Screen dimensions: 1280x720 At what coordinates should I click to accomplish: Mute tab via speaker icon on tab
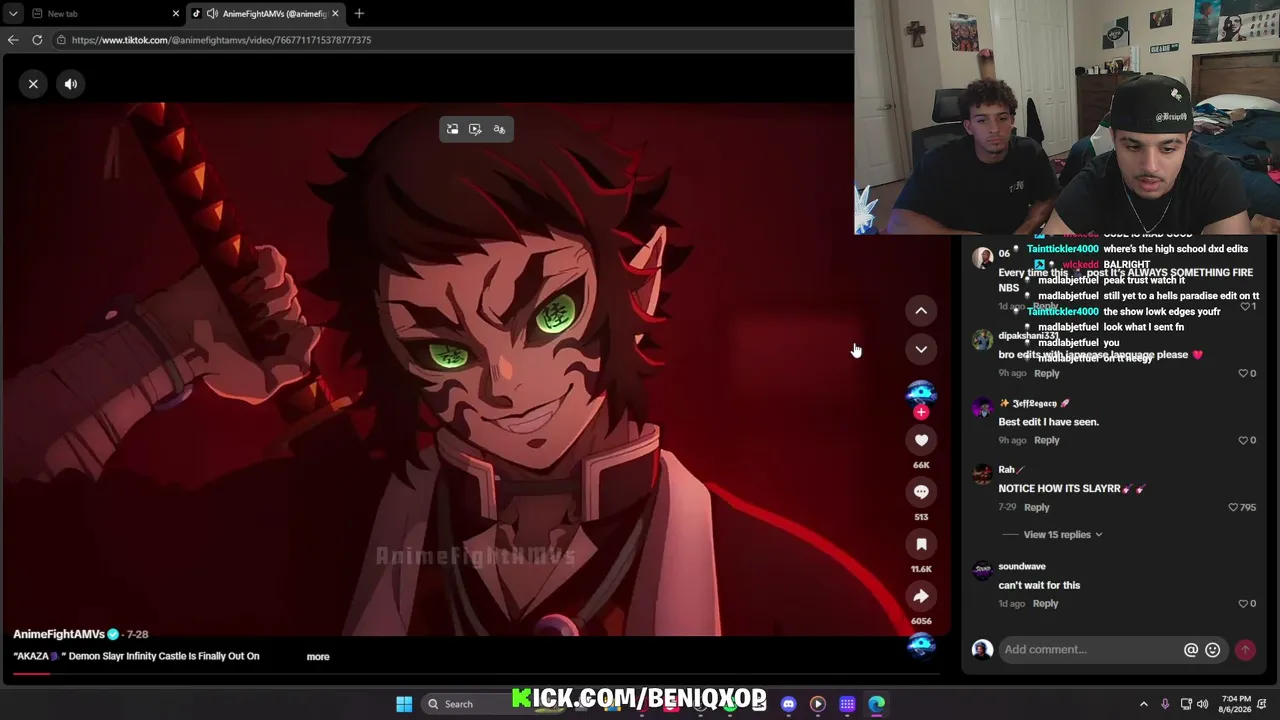(x=212, y=14)
